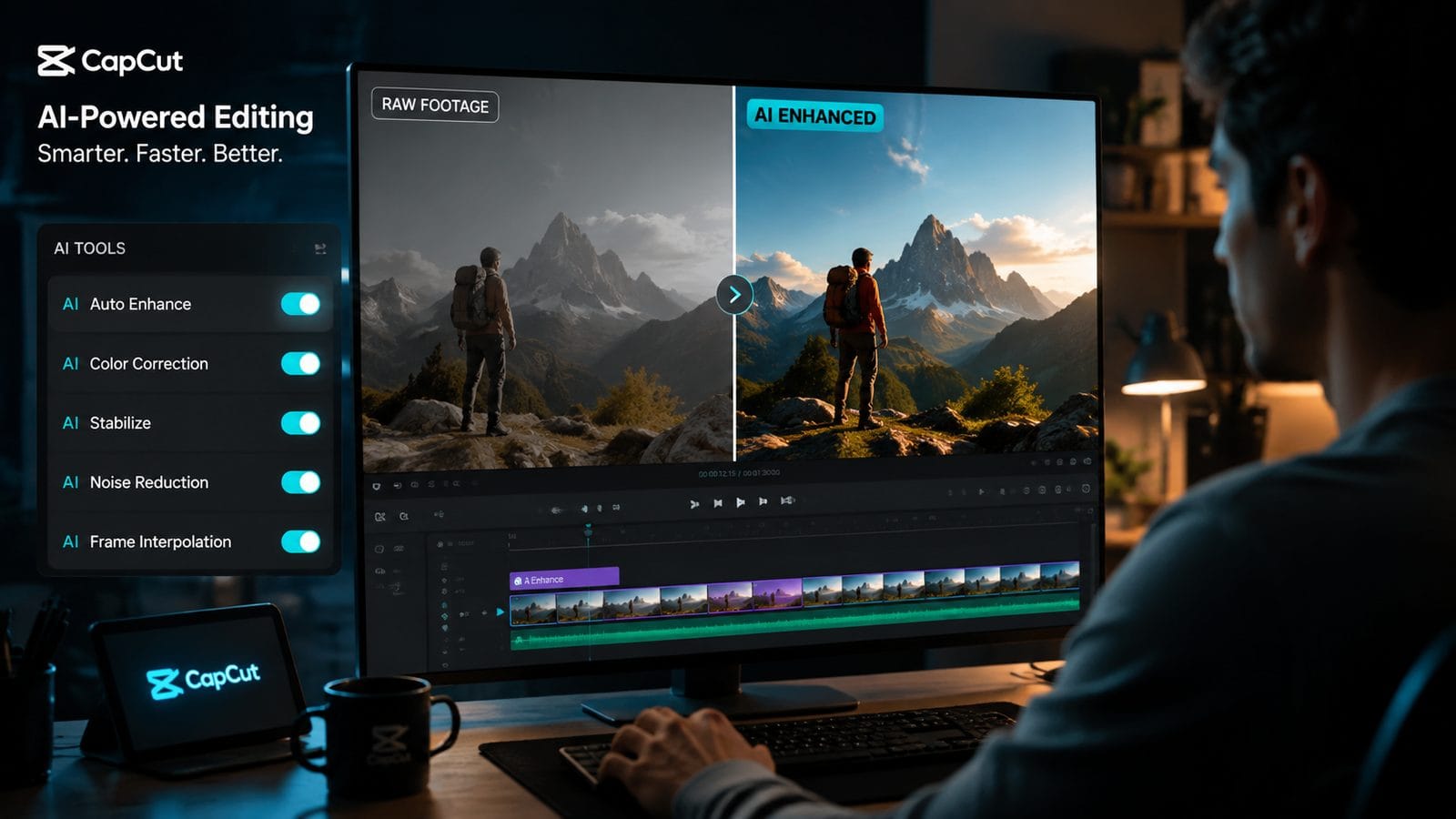Click the Auto Enhance label text

(x=140, y=304)
